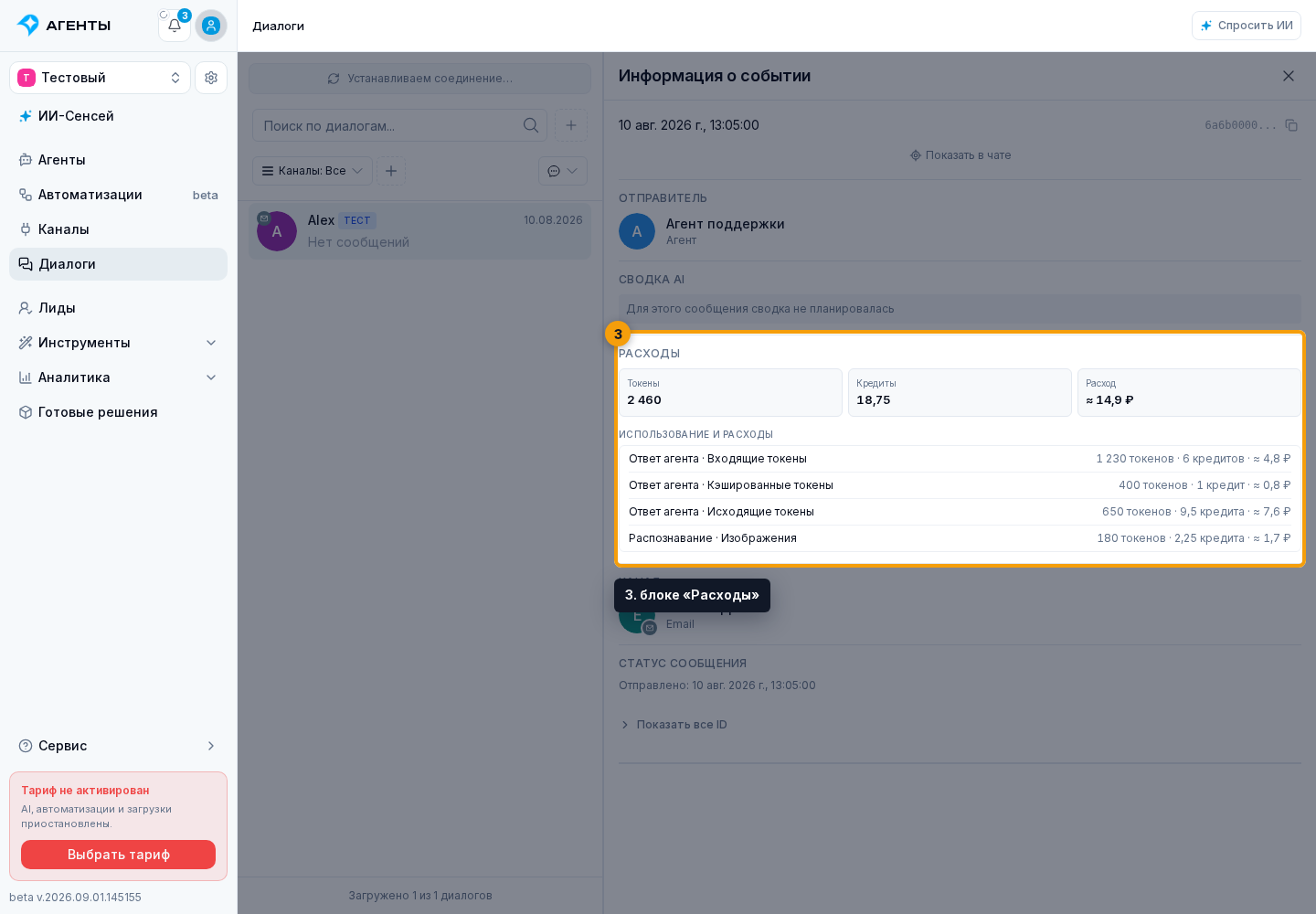Click the event date 10 авг. 2026 г.
The height and width of the screenshot is (914, 1316).
[x=689, y=125]
